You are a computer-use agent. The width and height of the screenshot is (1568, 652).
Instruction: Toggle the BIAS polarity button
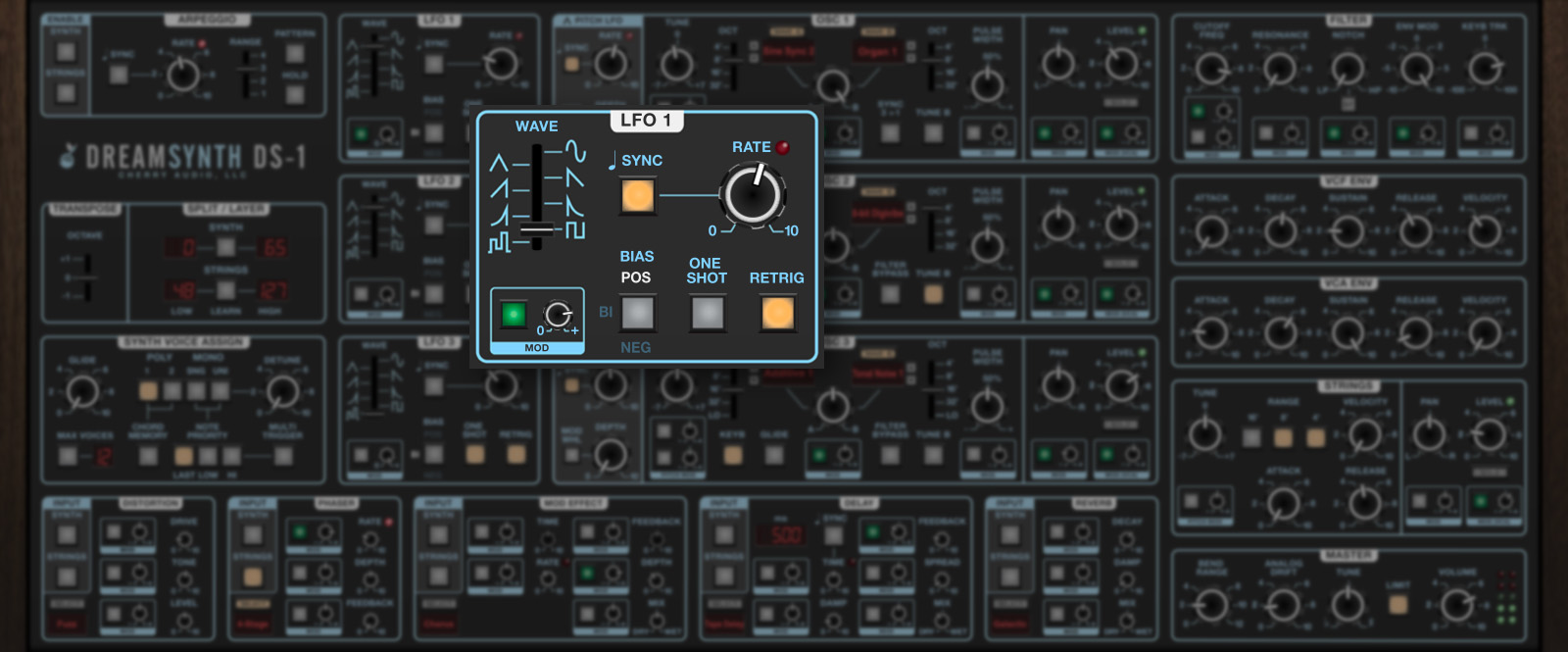coord(637,314)
